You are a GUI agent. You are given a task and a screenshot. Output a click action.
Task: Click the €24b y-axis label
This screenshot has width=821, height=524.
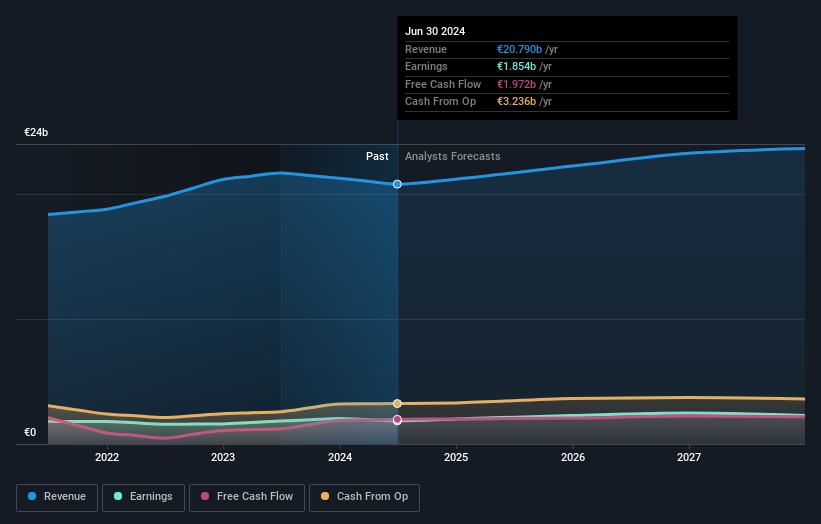coord(36,132)
